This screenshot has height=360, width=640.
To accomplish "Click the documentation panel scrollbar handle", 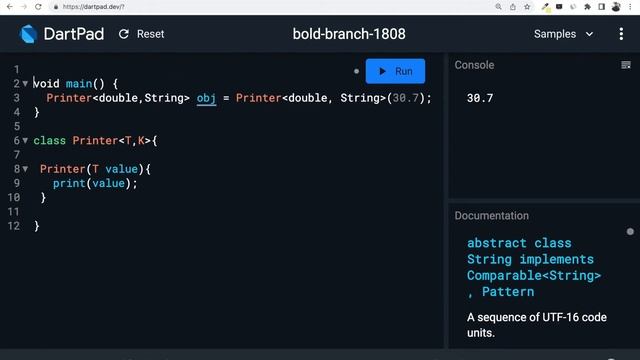I will (x=630, y=231).
